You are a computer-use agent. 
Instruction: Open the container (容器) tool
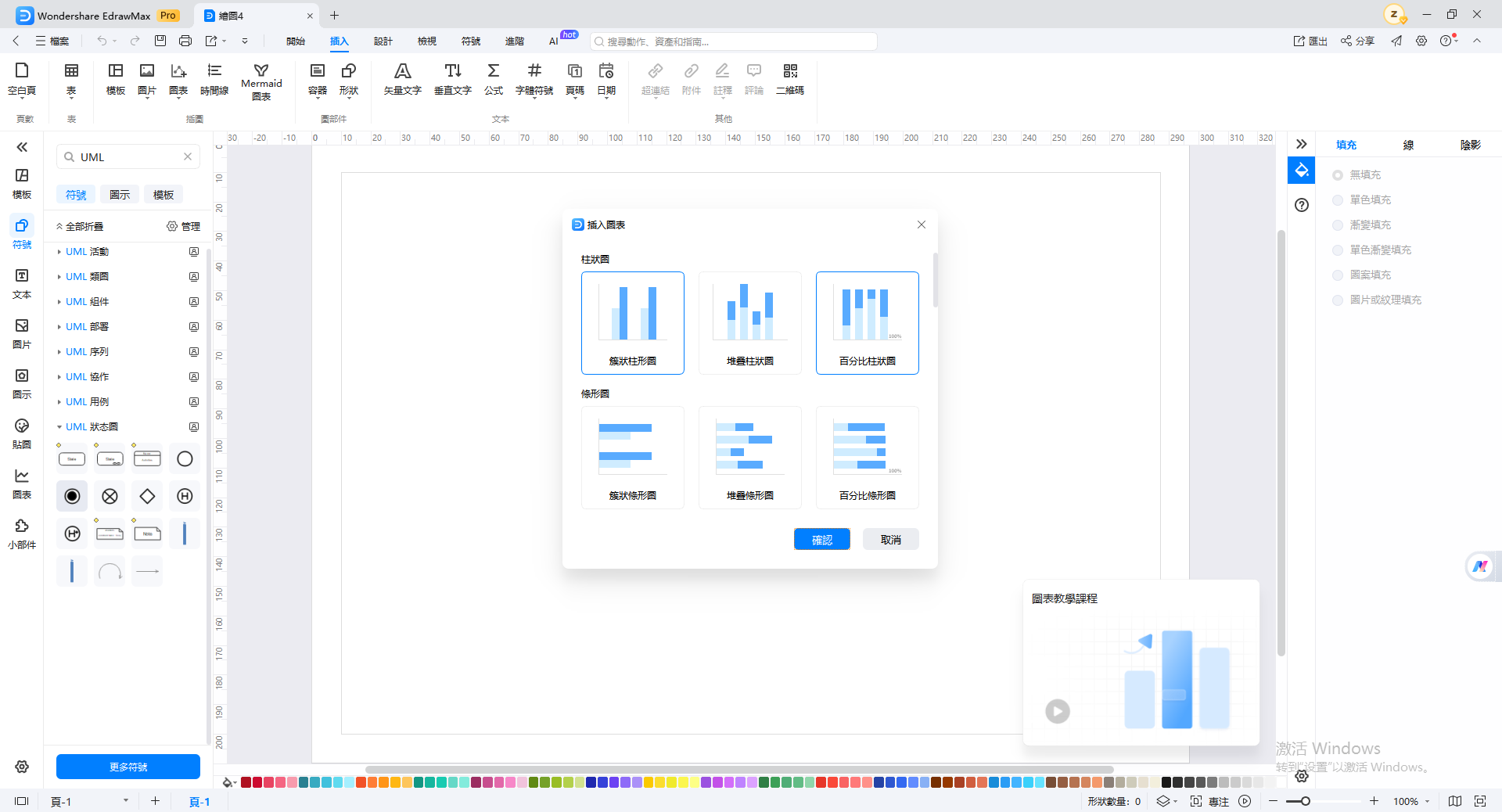pyautogui.click(x=318, y=79)
